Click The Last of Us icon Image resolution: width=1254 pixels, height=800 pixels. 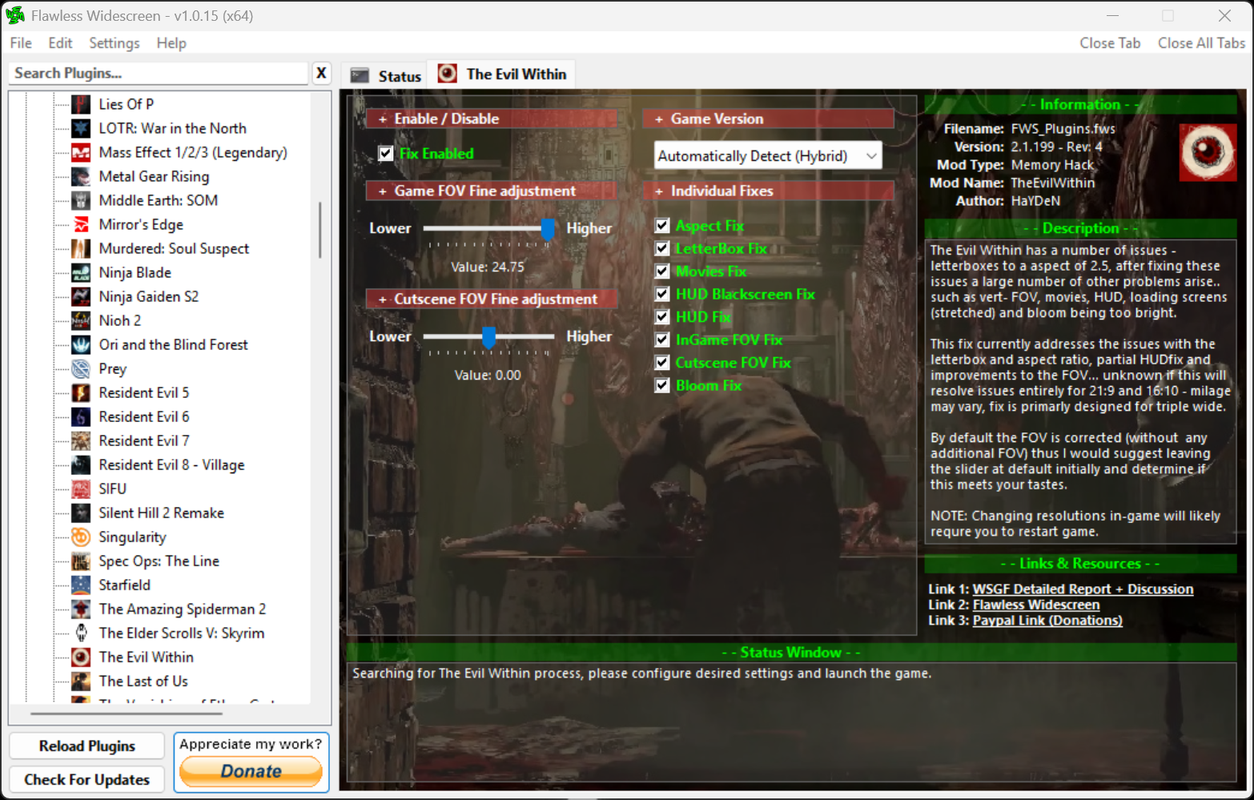pos(81,680)
